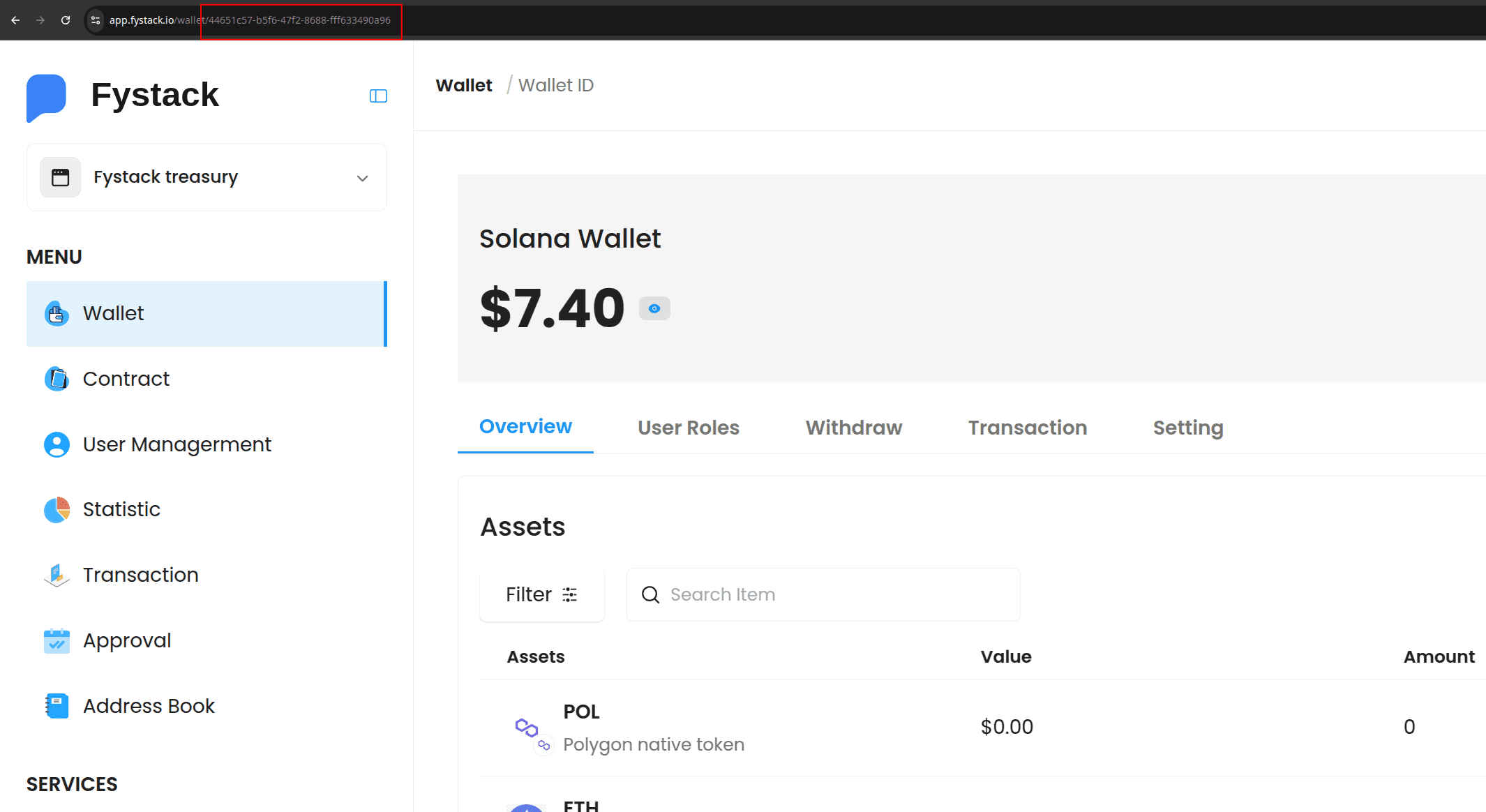Click the POL Polygon token icon
The width and height of the screenshot is (1486, 812).
[x=527, y=728]
